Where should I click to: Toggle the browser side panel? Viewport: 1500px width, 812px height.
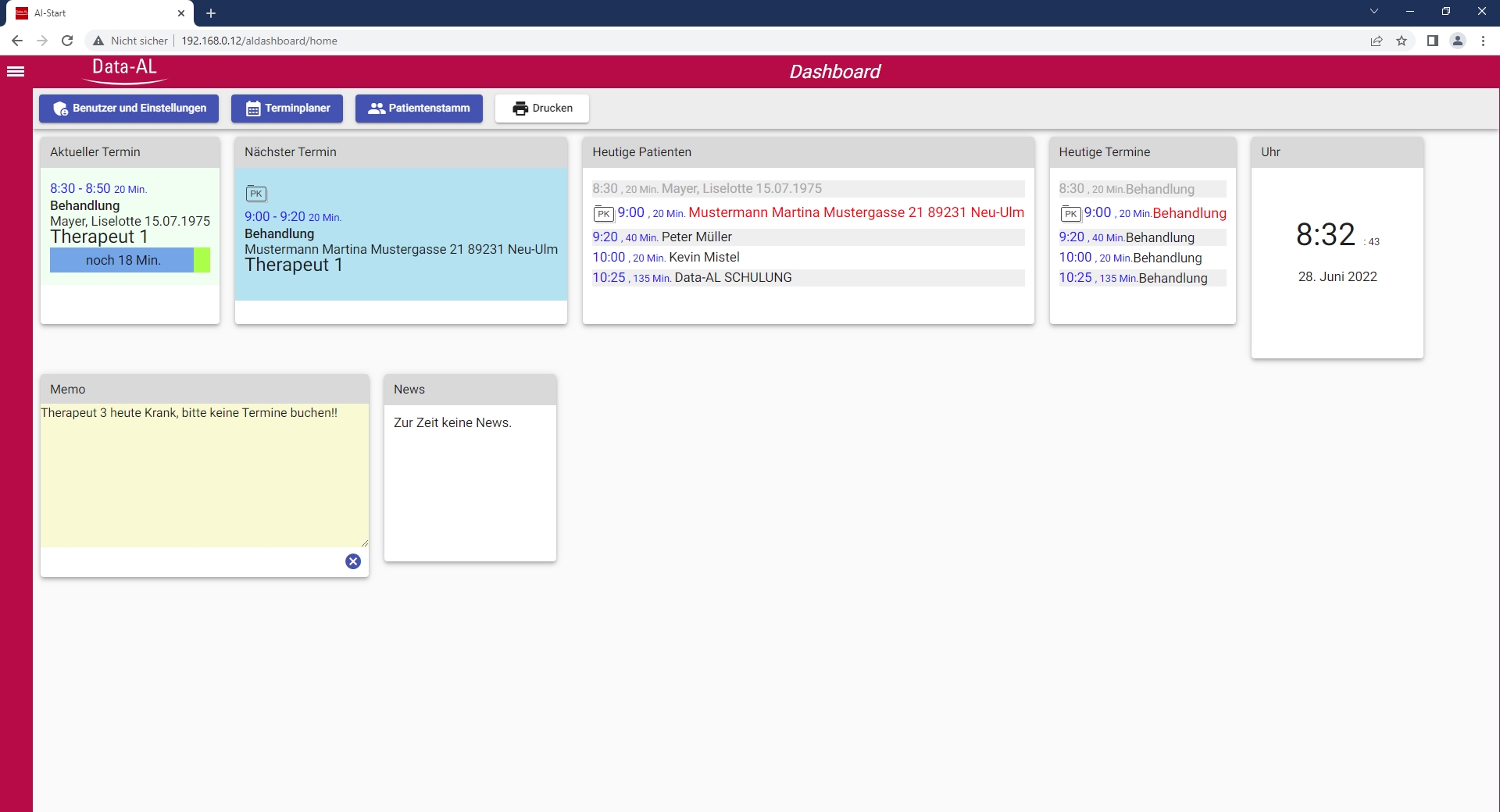[x=1433, y=41]
